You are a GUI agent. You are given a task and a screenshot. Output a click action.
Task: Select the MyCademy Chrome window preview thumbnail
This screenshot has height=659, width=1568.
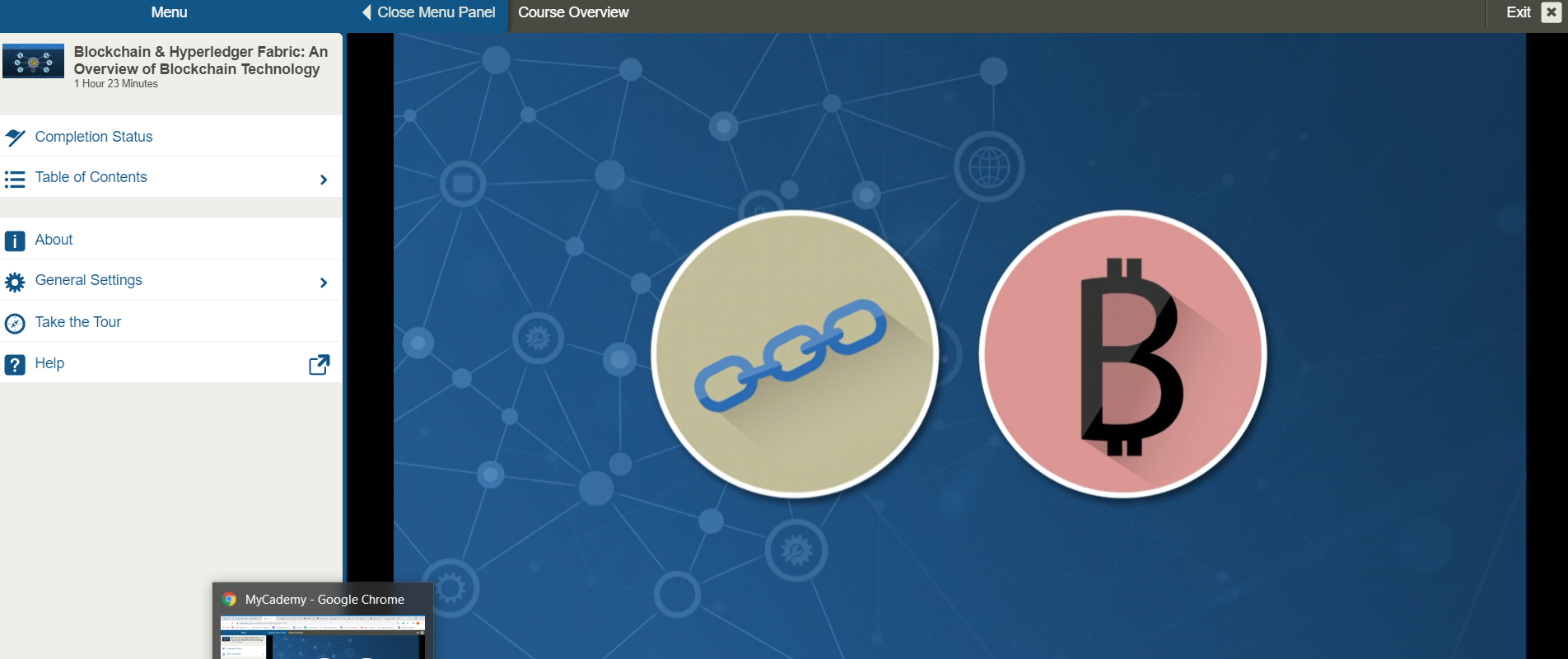(x=323, y=637)
